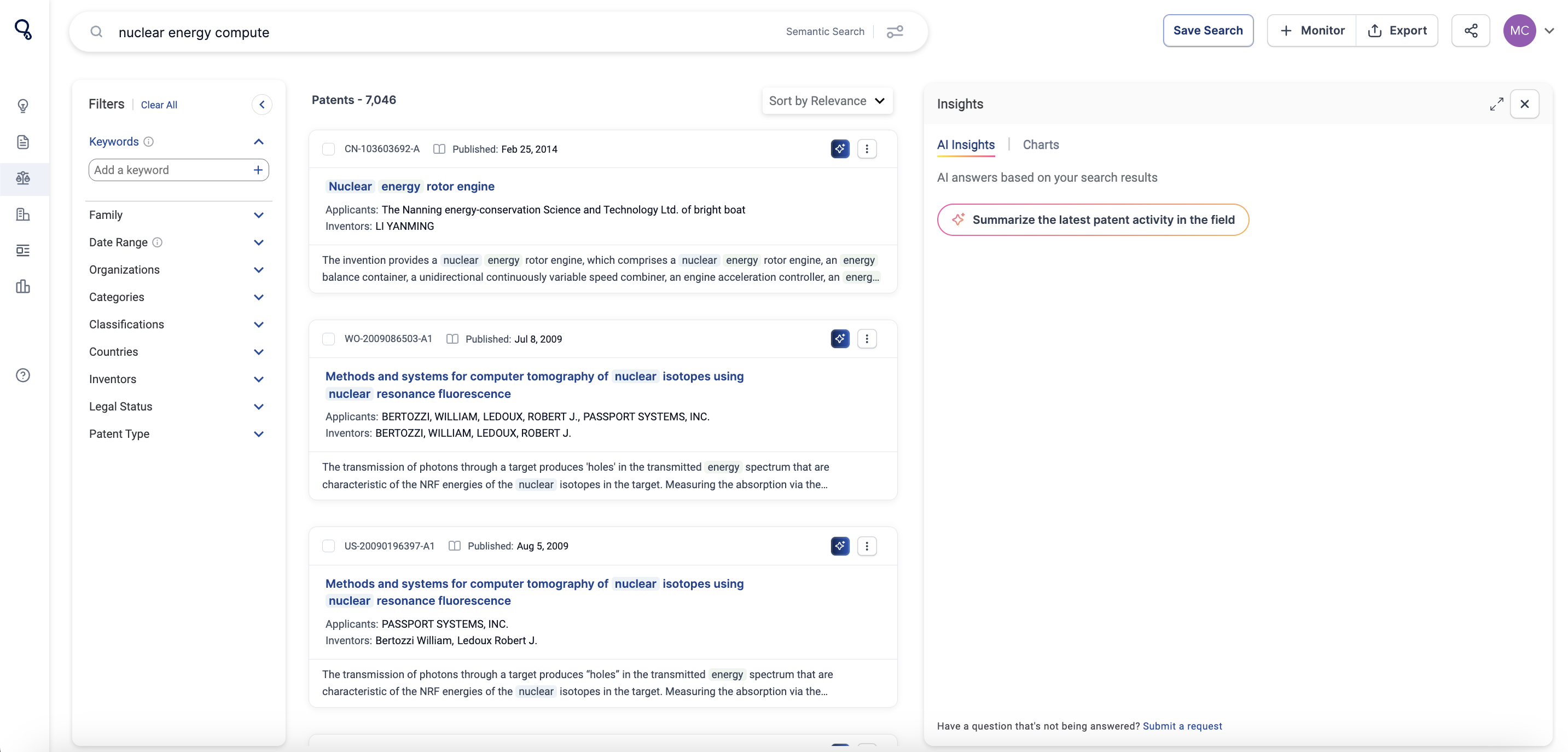
Task: Close the Insights panel
Action: (x=1525, y=104)
